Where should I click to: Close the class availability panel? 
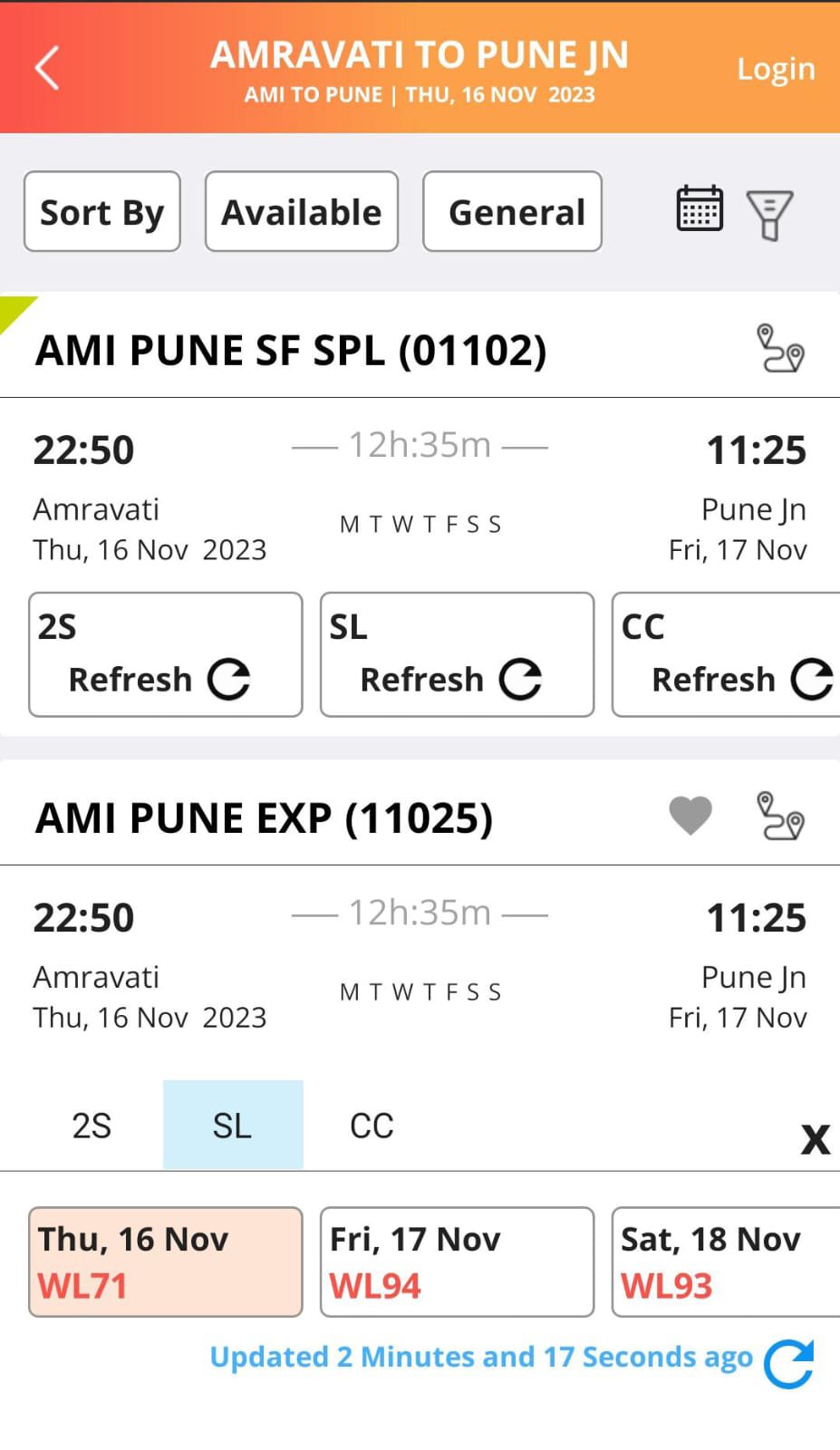pyautogui.click(x=815, y=1139)
